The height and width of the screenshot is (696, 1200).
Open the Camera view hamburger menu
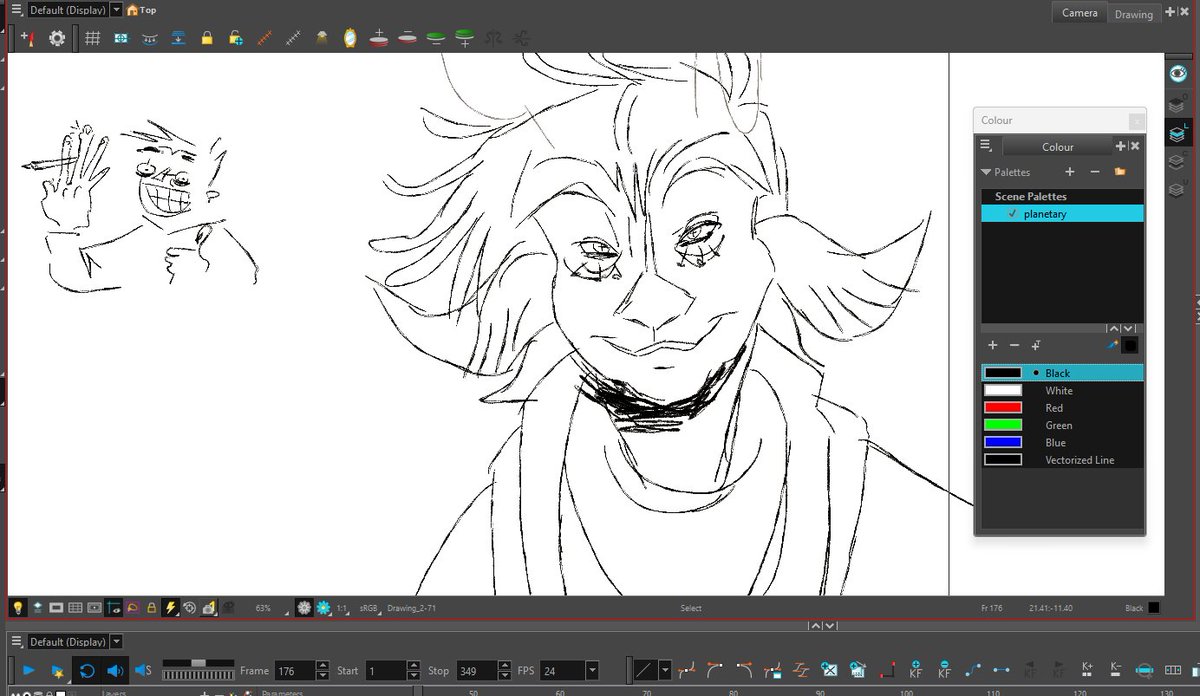pyautogui.click(x=17, y=9)
